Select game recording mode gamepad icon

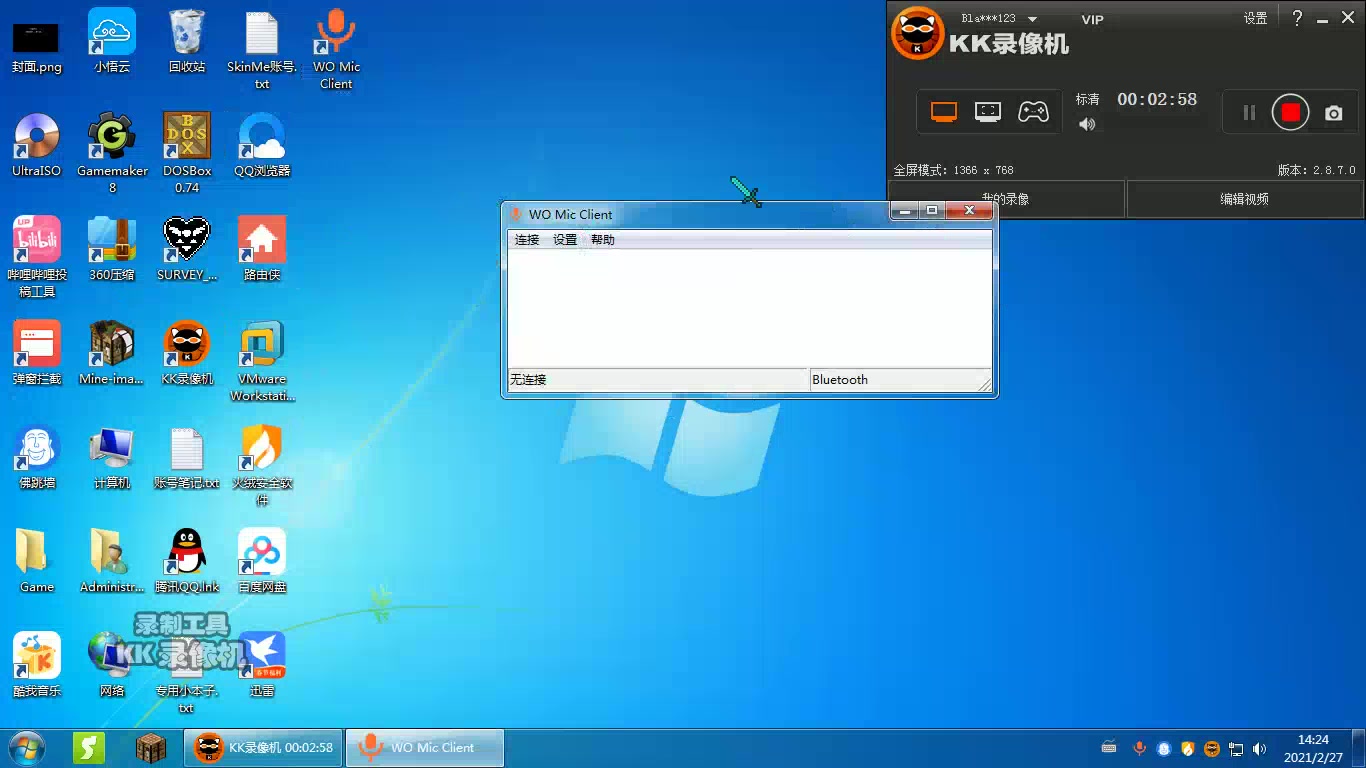coord(1033,112)
